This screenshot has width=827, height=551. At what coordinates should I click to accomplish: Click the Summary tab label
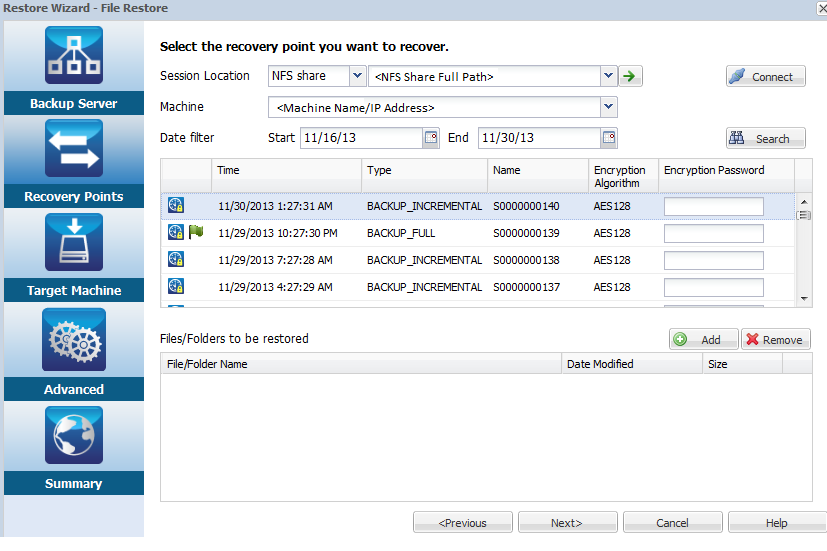pyautogui.click(x=73, y=484)
